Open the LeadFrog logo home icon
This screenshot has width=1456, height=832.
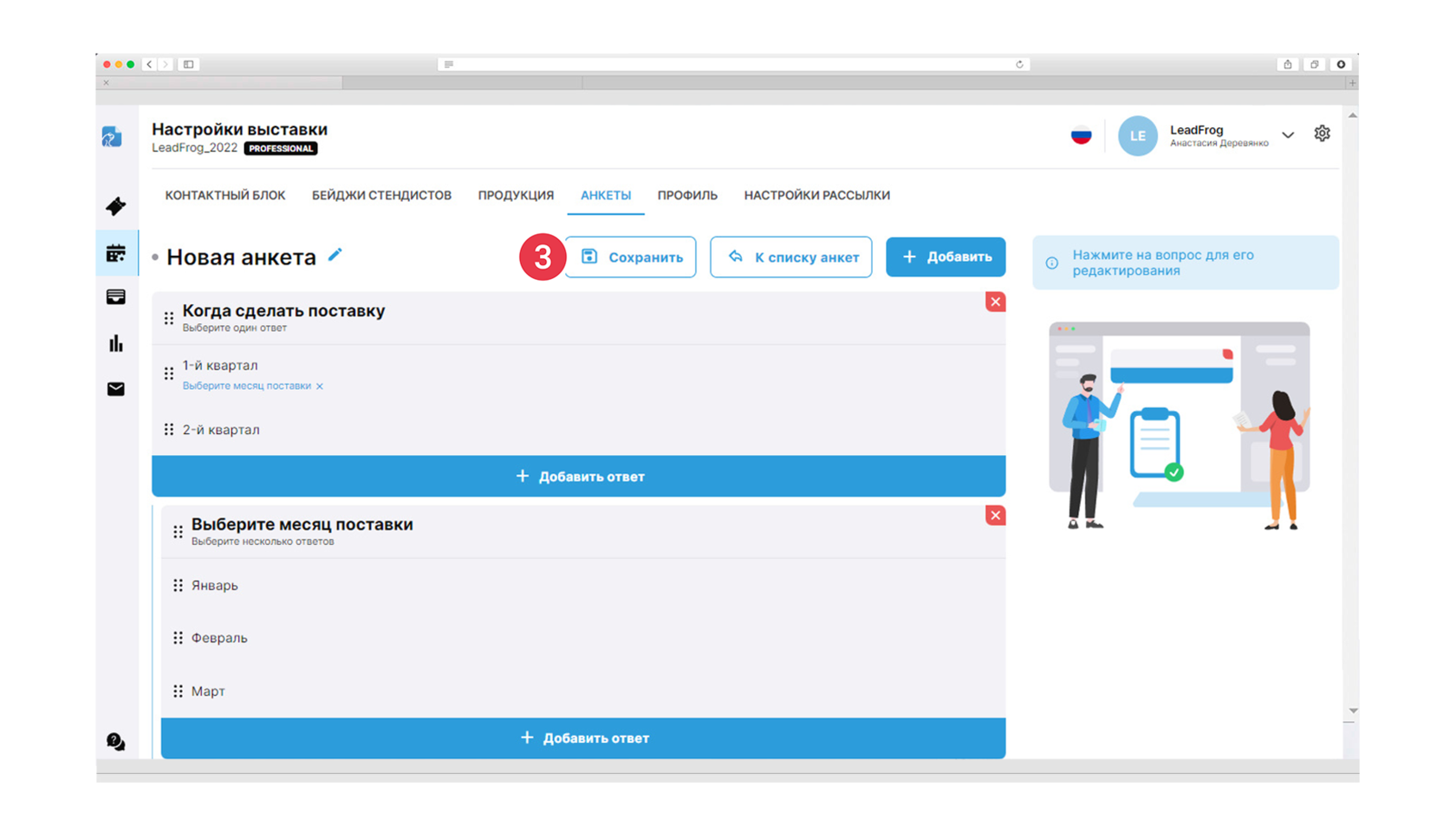[112, 137]
